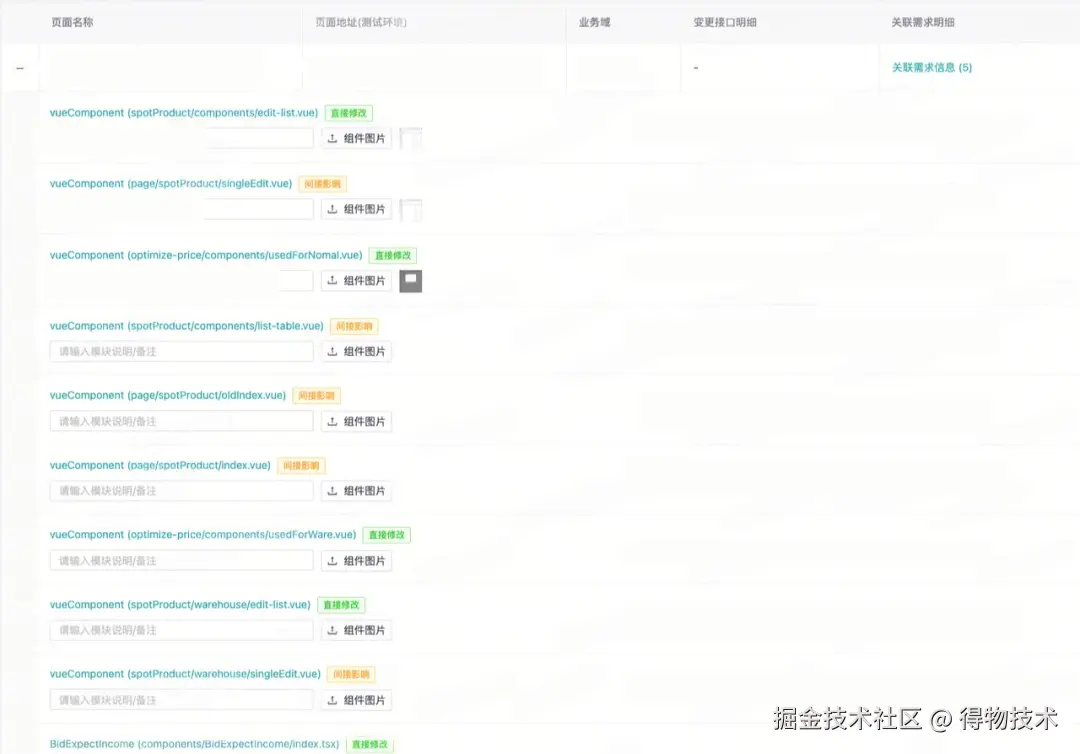This screenshot has height=754, width=1080.
Task: Open the image thumbnail on the edit-list.vue row
Action: pos(410,137)
